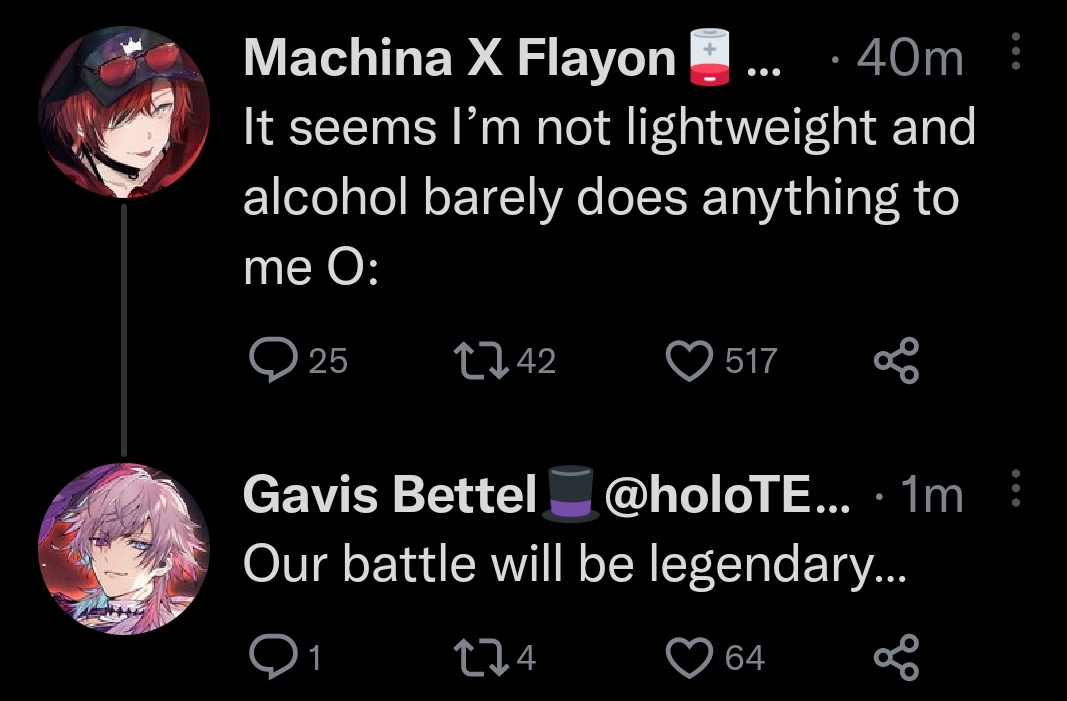The width and height of the screenshot is (1067, 701).
Task: Share Gavis Bettel's reply
Action: coord(896,657)
